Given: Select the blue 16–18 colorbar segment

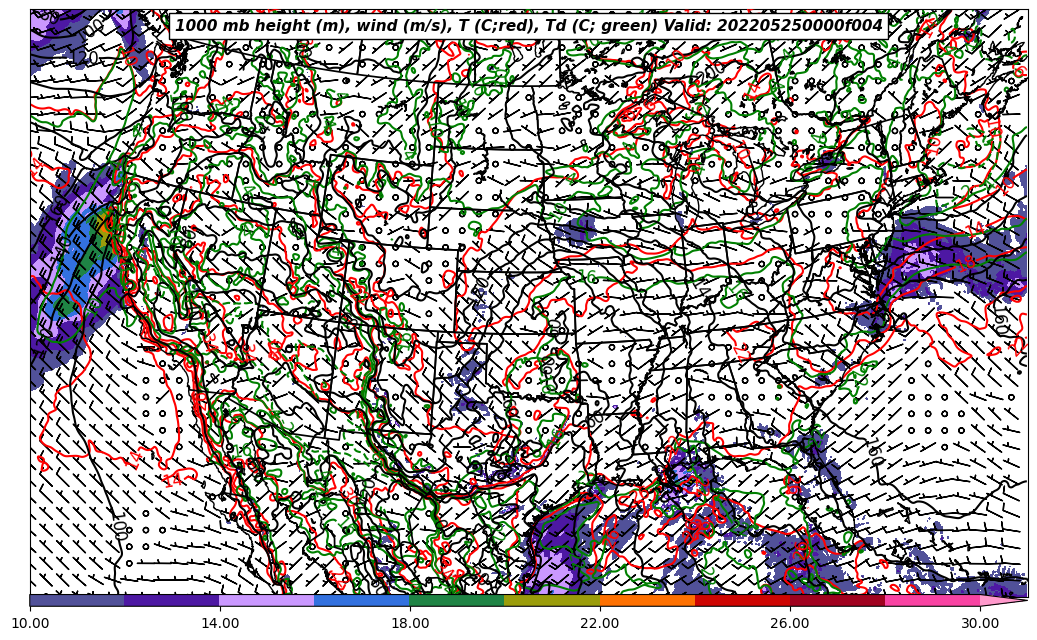Looking at the screenshot, I should point(362,600).
